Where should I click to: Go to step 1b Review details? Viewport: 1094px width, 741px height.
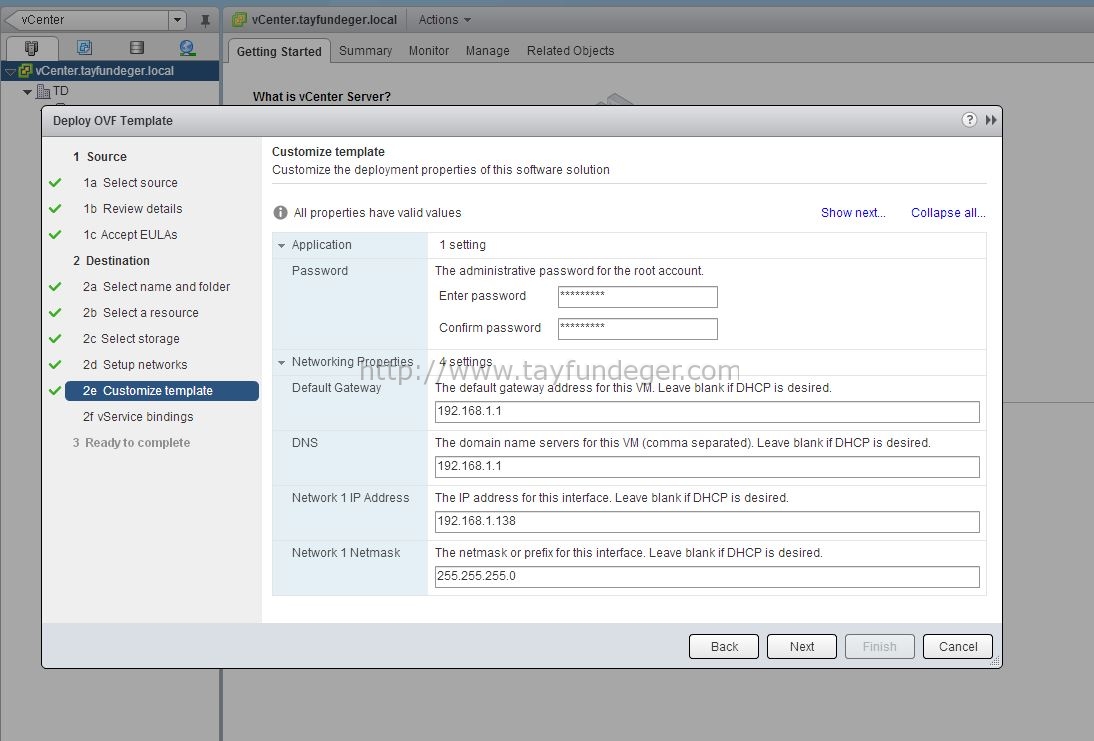click(x=133, y=209)
